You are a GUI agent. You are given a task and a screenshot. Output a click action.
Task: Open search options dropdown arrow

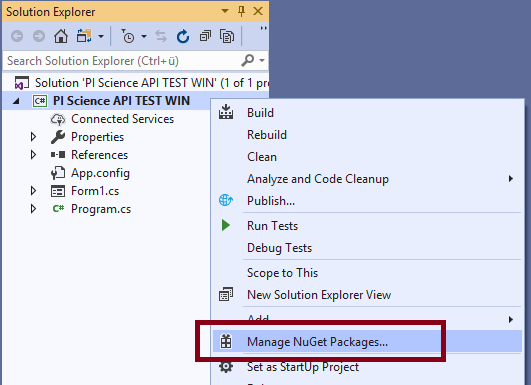coord(262,61)
